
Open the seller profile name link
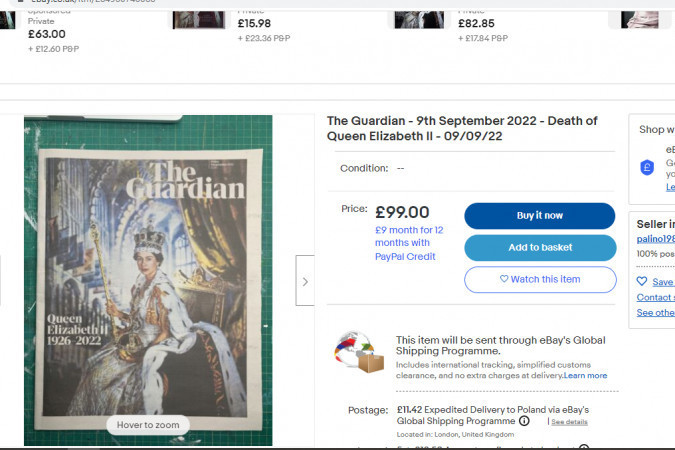(655, 240)
